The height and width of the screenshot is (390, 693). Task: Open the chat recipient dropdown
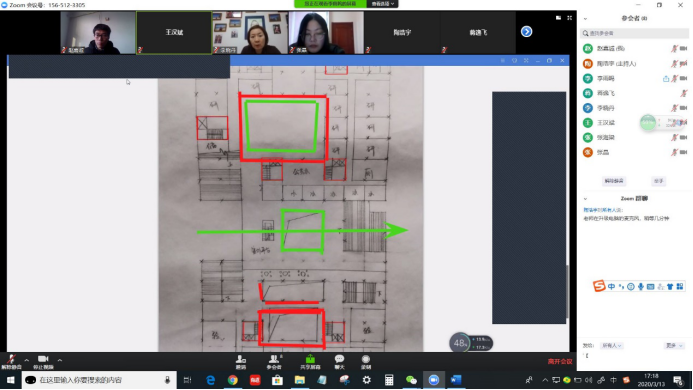click(612, 345)
